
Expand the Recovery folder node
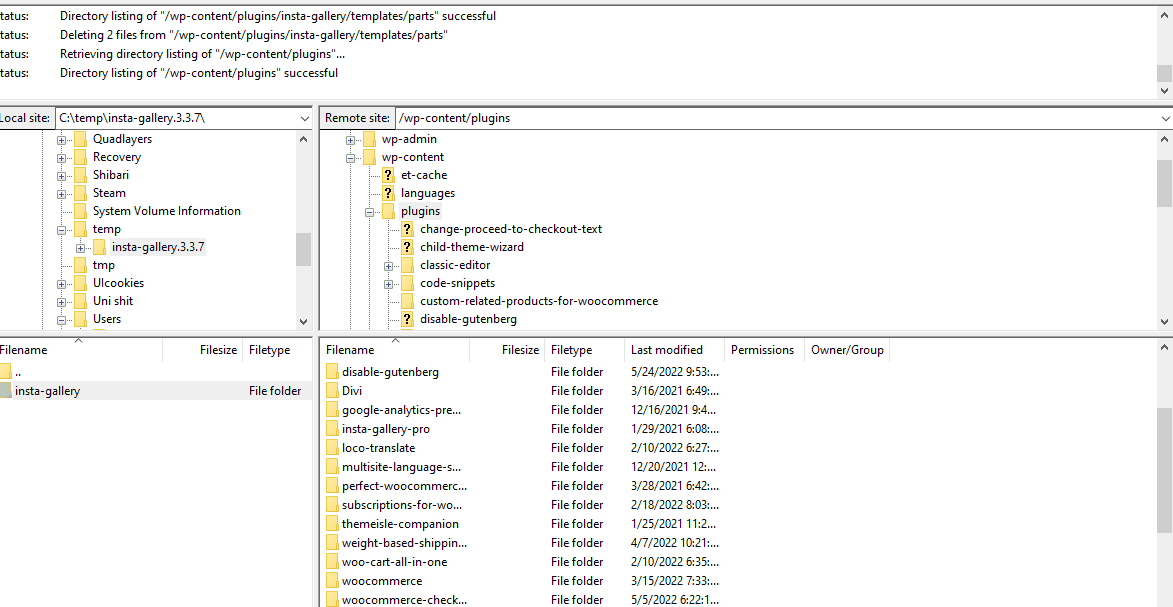point(61,157)
